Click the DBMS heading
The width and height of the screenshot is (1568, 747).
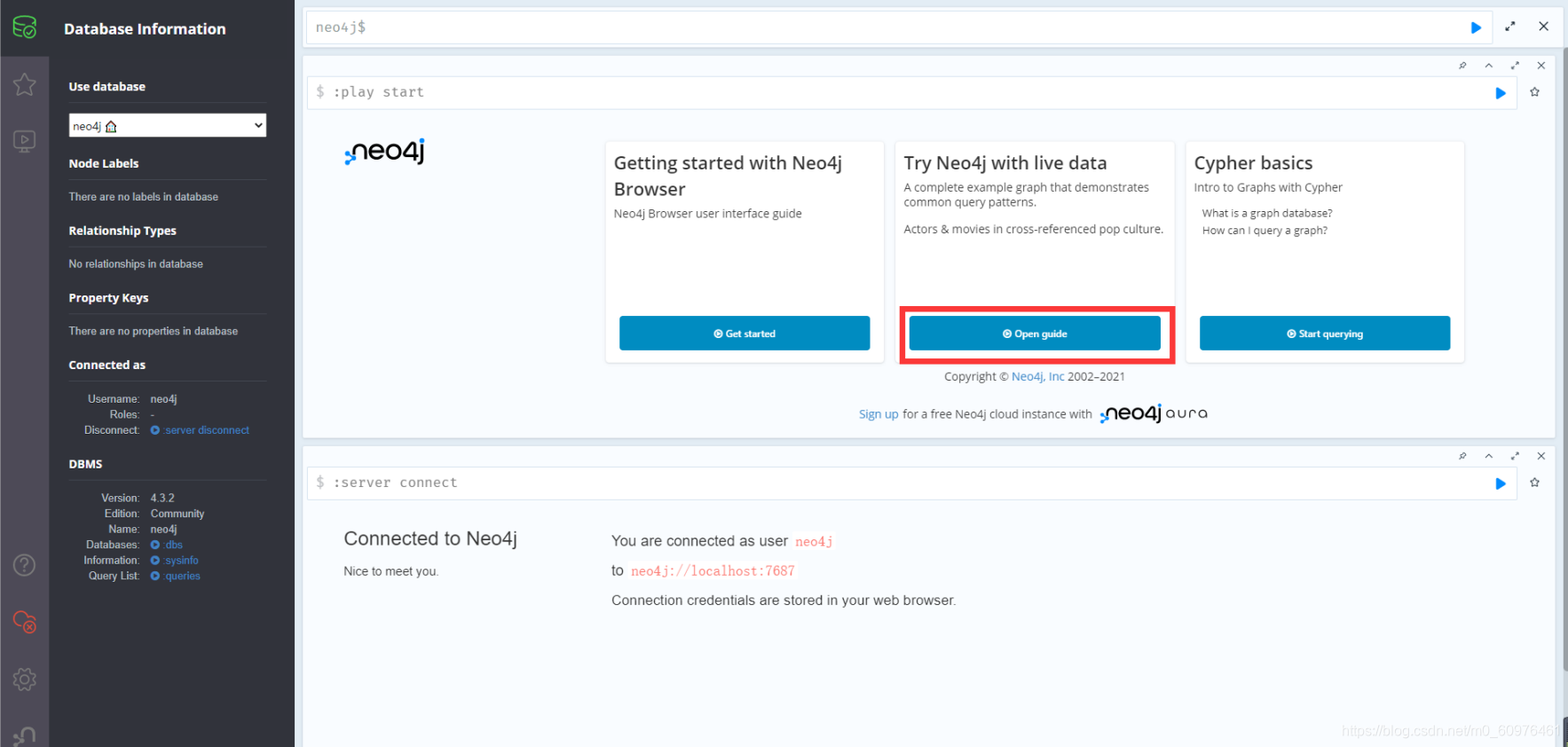86,464
